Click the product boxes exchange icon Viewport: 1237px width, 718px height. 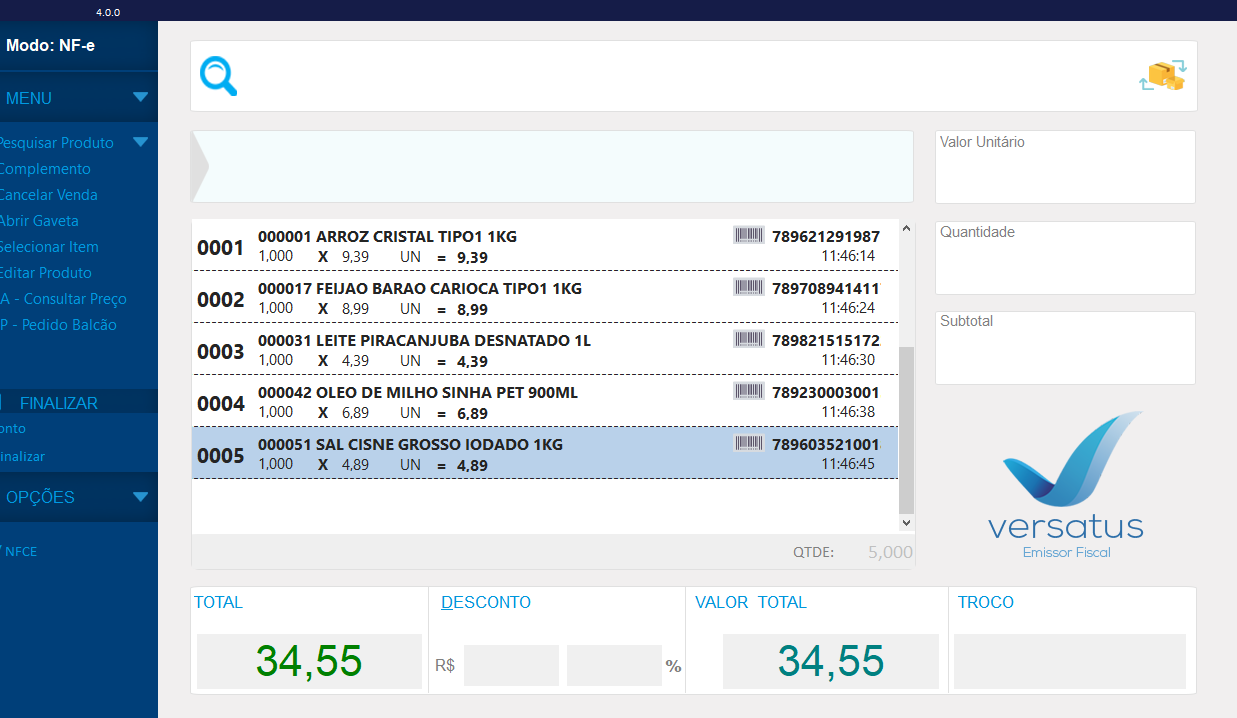[x=1162, y=76]
